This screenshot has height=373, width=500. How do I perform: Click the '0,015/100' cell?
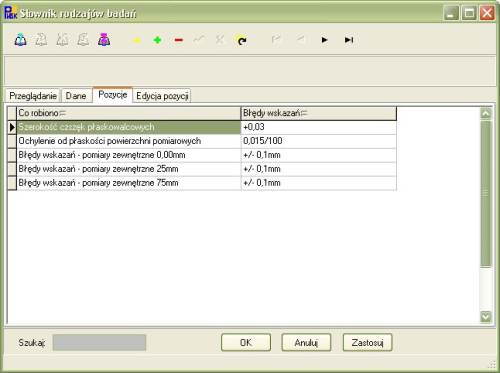coord(319,141)
